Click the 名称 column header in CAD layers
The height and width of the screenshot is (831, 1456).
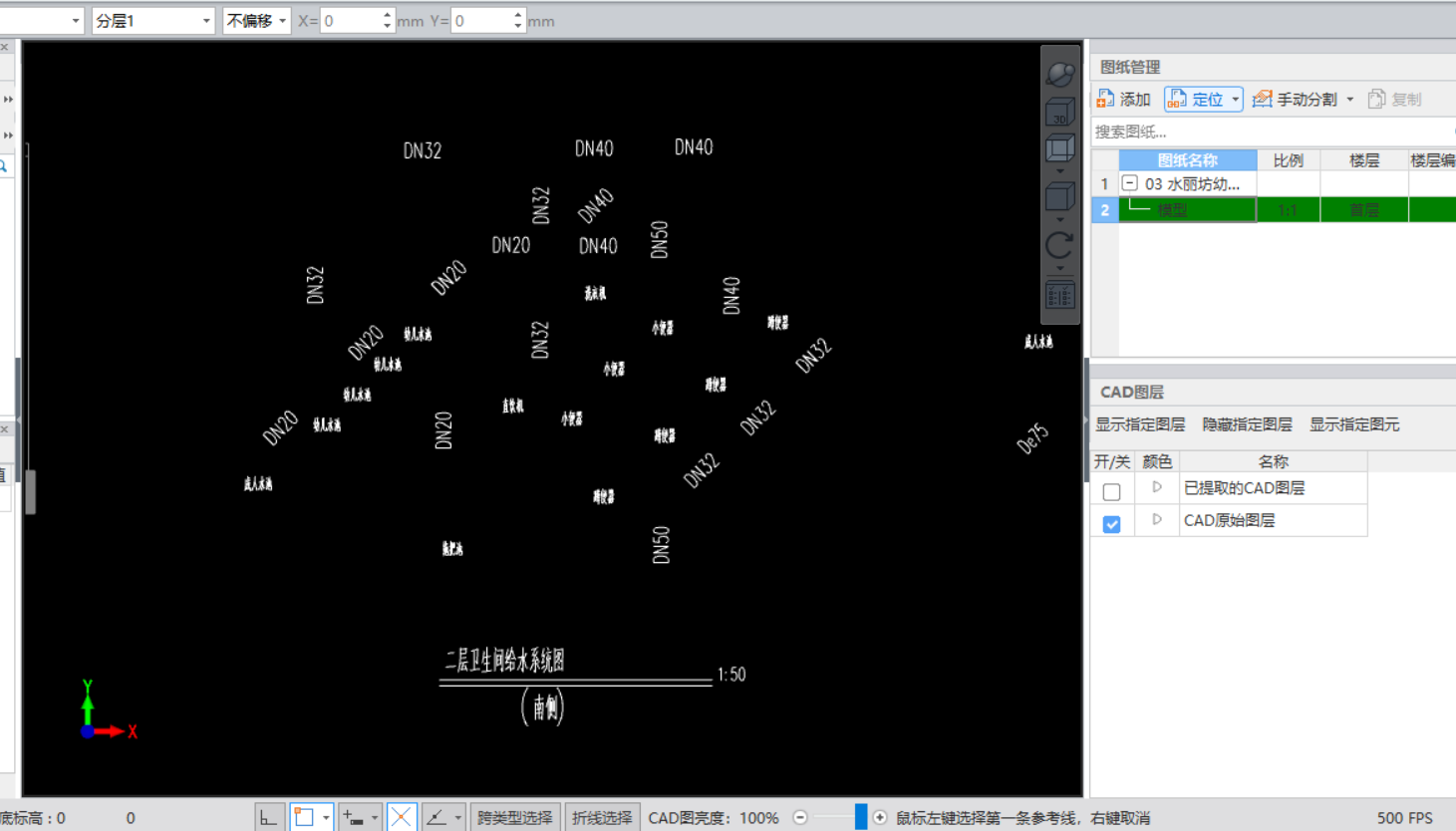tap(1273, 461)
